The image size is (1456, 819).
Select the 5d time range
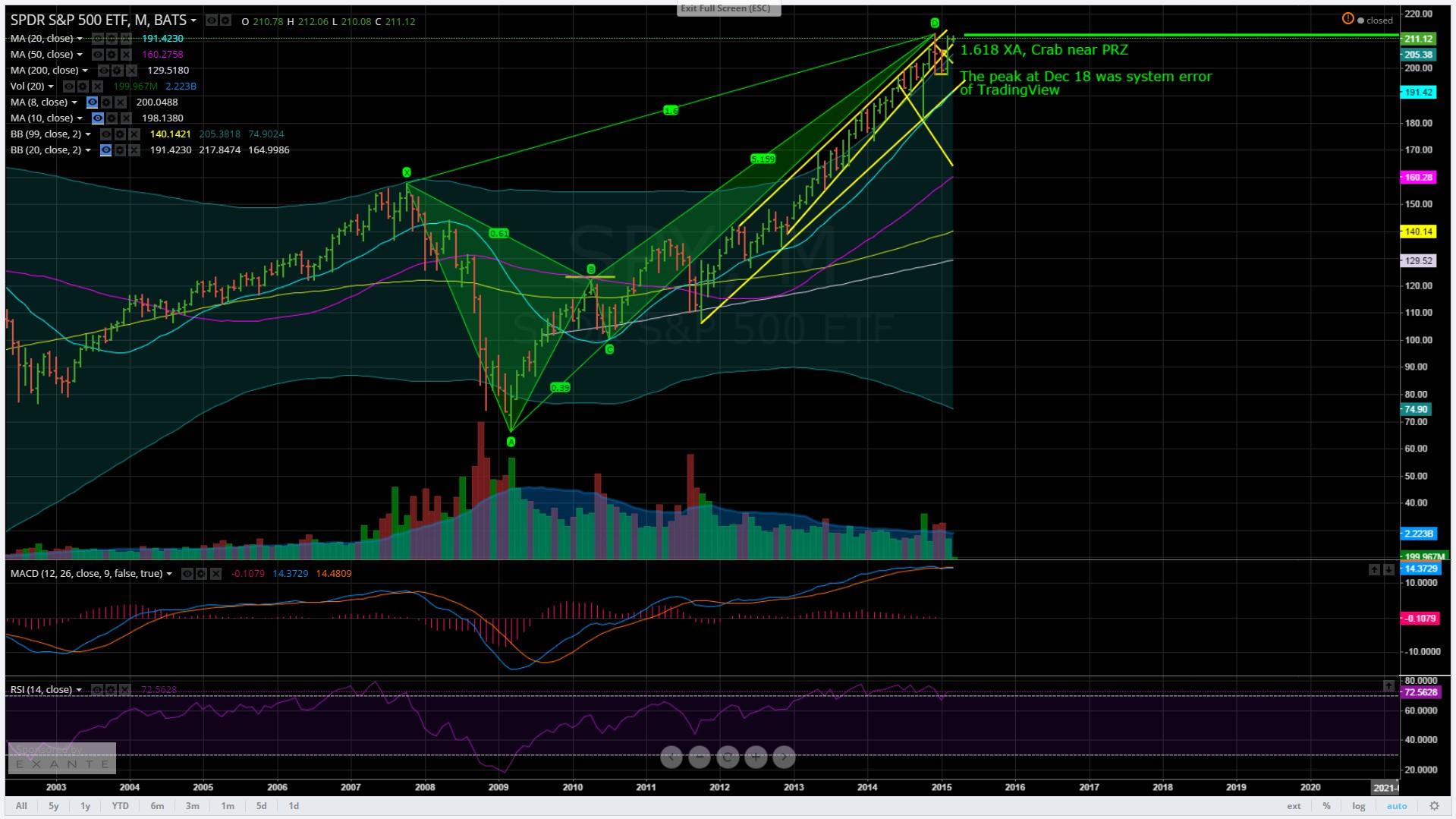261,805
